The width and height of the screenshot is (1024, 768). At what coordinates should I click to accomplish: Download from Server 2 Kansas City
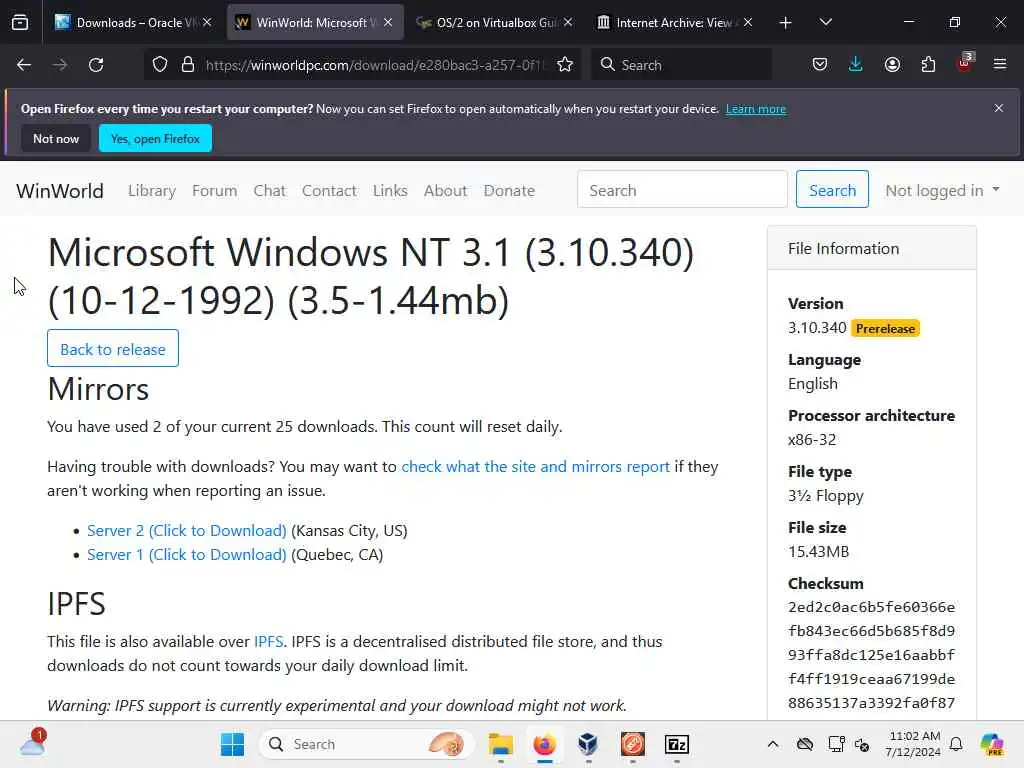187,530
